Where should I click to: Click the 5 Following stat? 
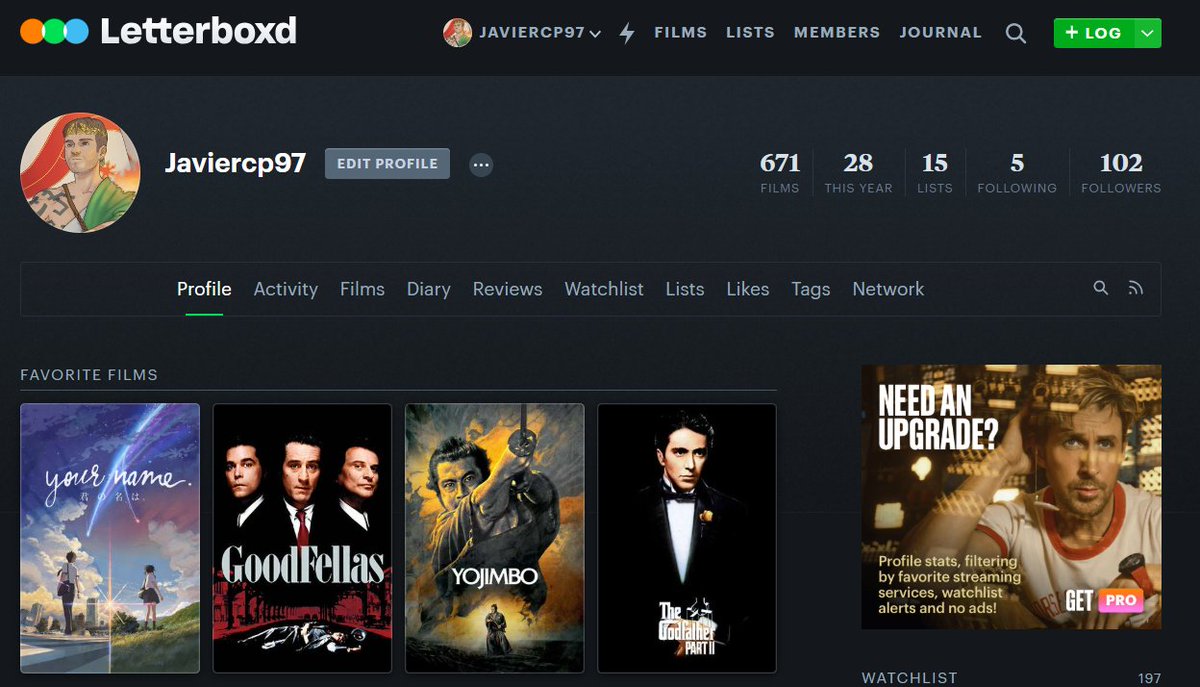click(1017, 172)
